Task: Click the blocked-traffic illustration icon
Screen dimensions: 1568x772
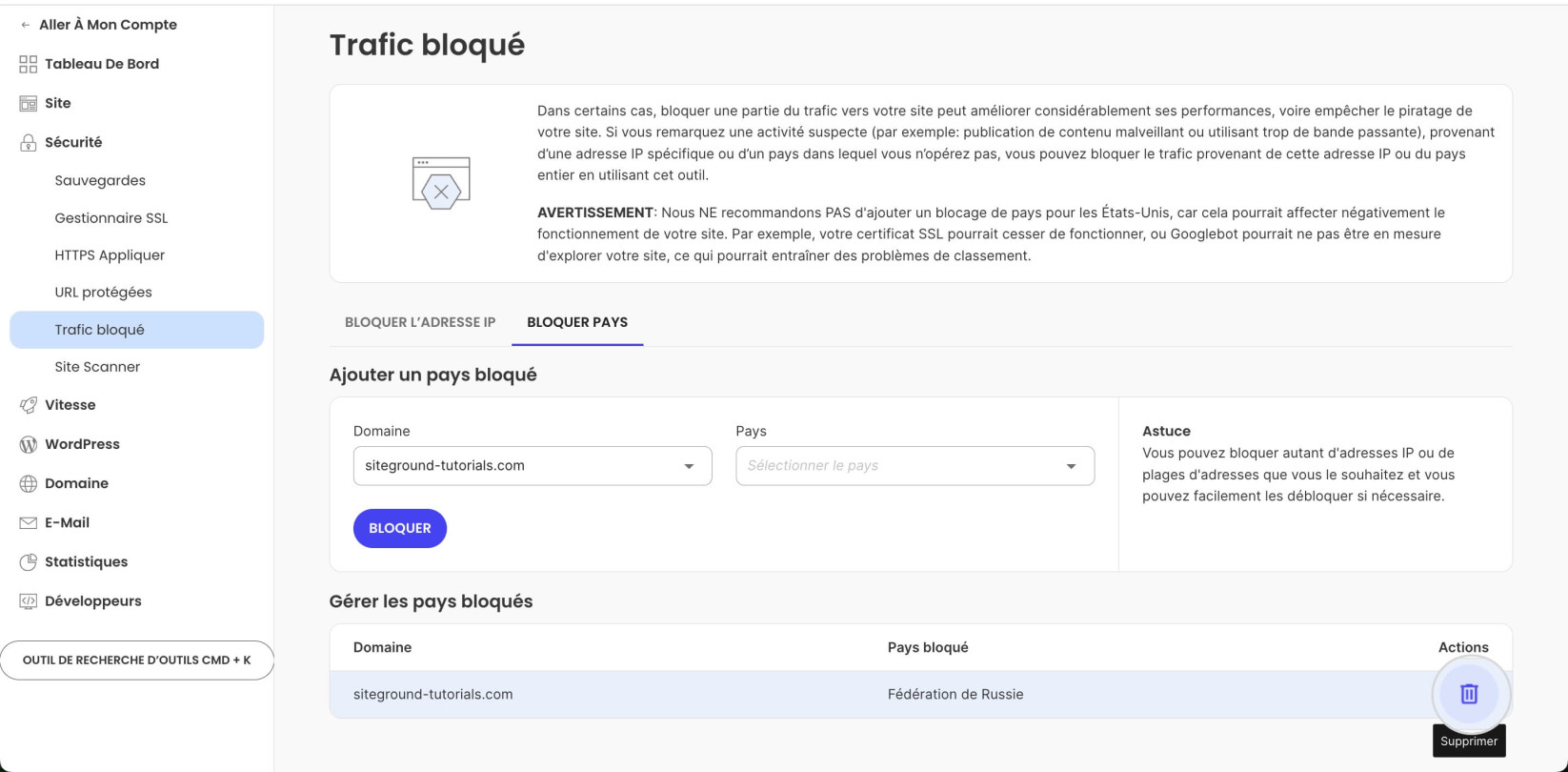Action: tap(441, 183)
